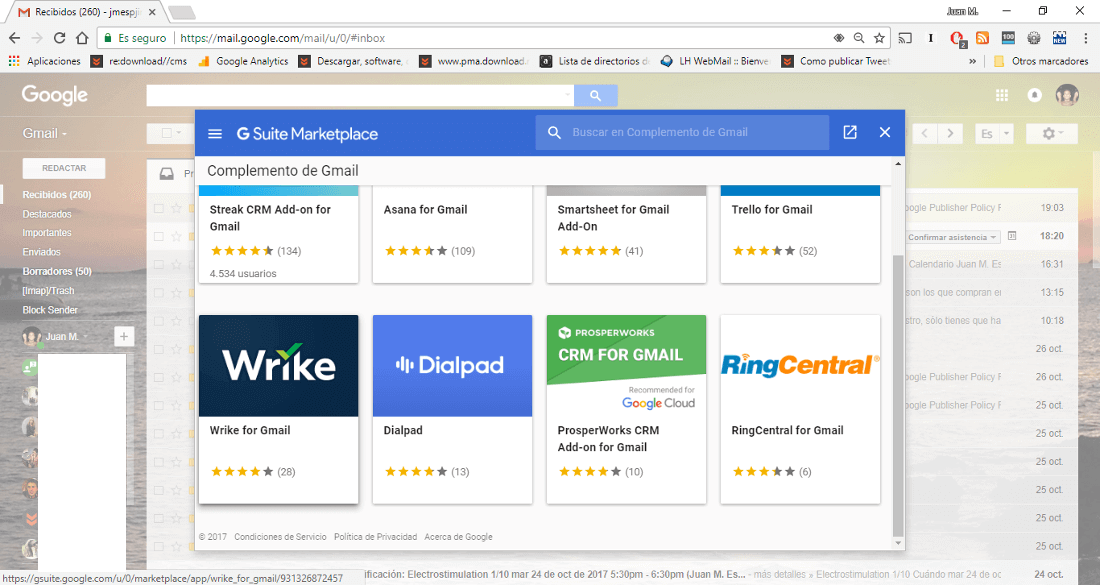Click the Marketplace dialog scrollbar thumb
Viewport: 1100px width, 585px height.
tap(898, 394)
